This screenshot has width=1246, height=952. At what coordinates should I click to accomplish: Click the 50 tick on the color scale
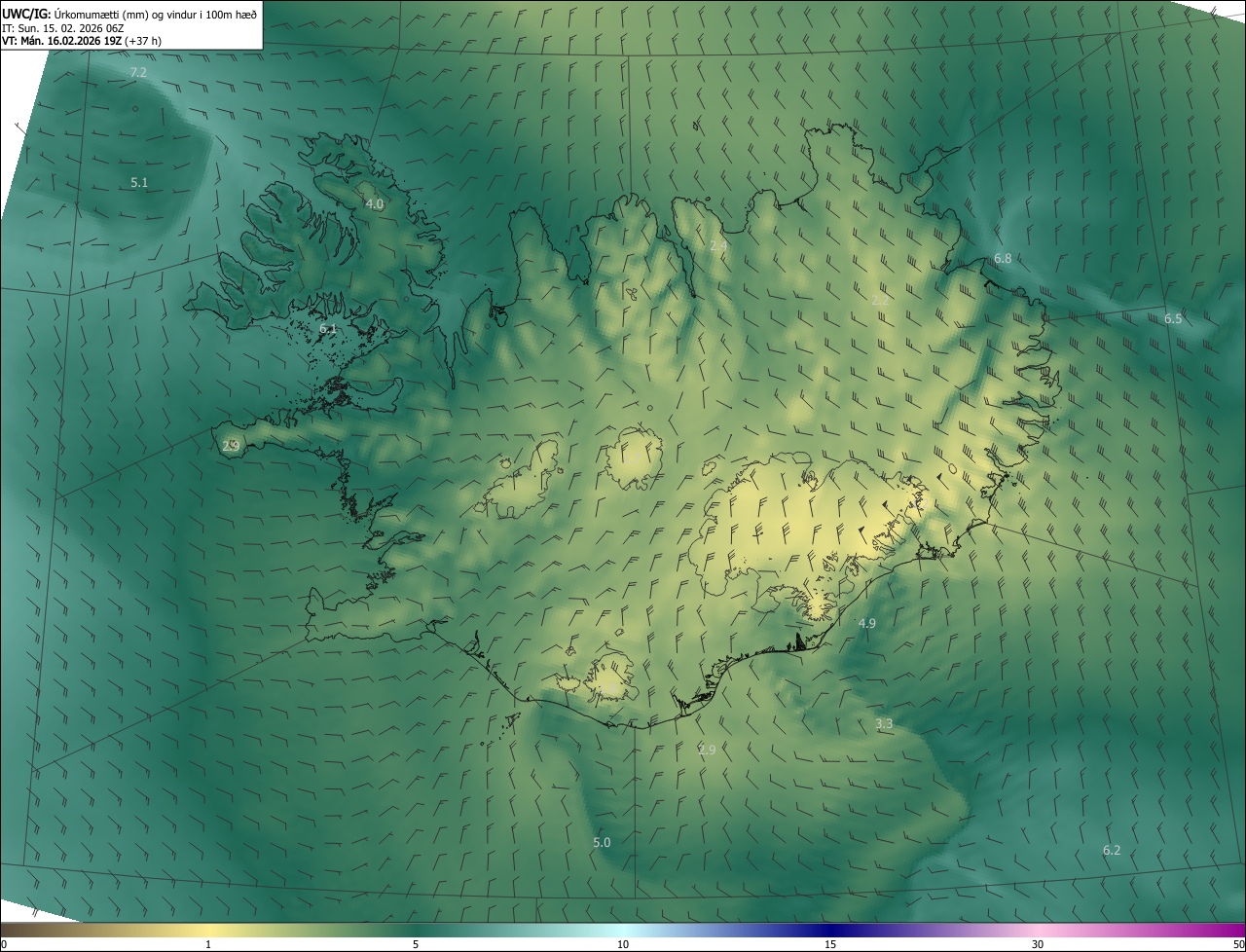click(x=1238, y=944)
